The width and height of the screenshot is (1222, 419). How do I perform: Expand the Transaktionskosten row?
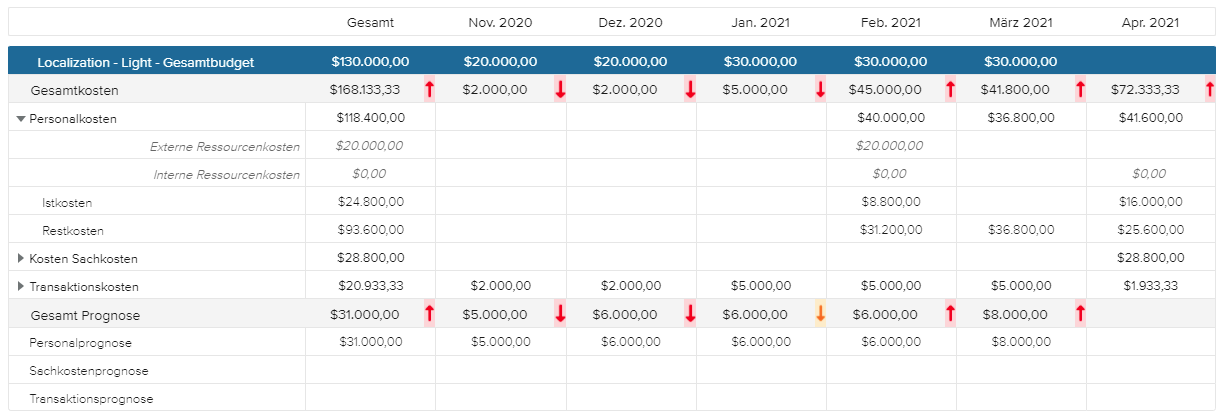click(x=21, y=287)
